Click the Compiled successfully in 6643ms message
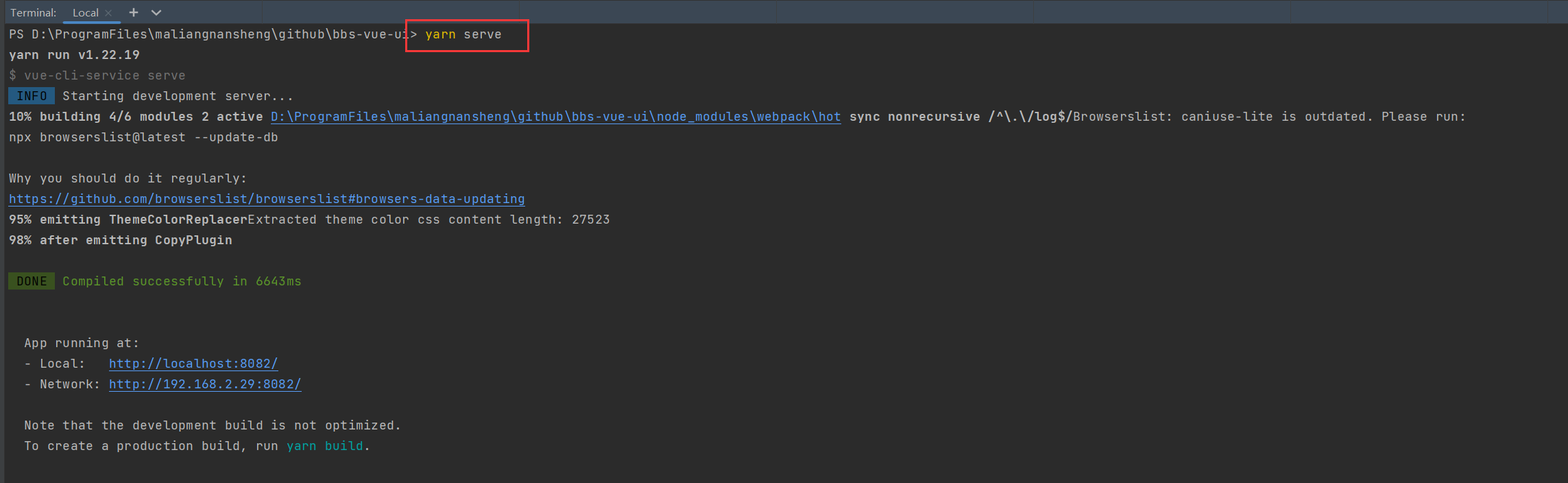 coord(182,281)
